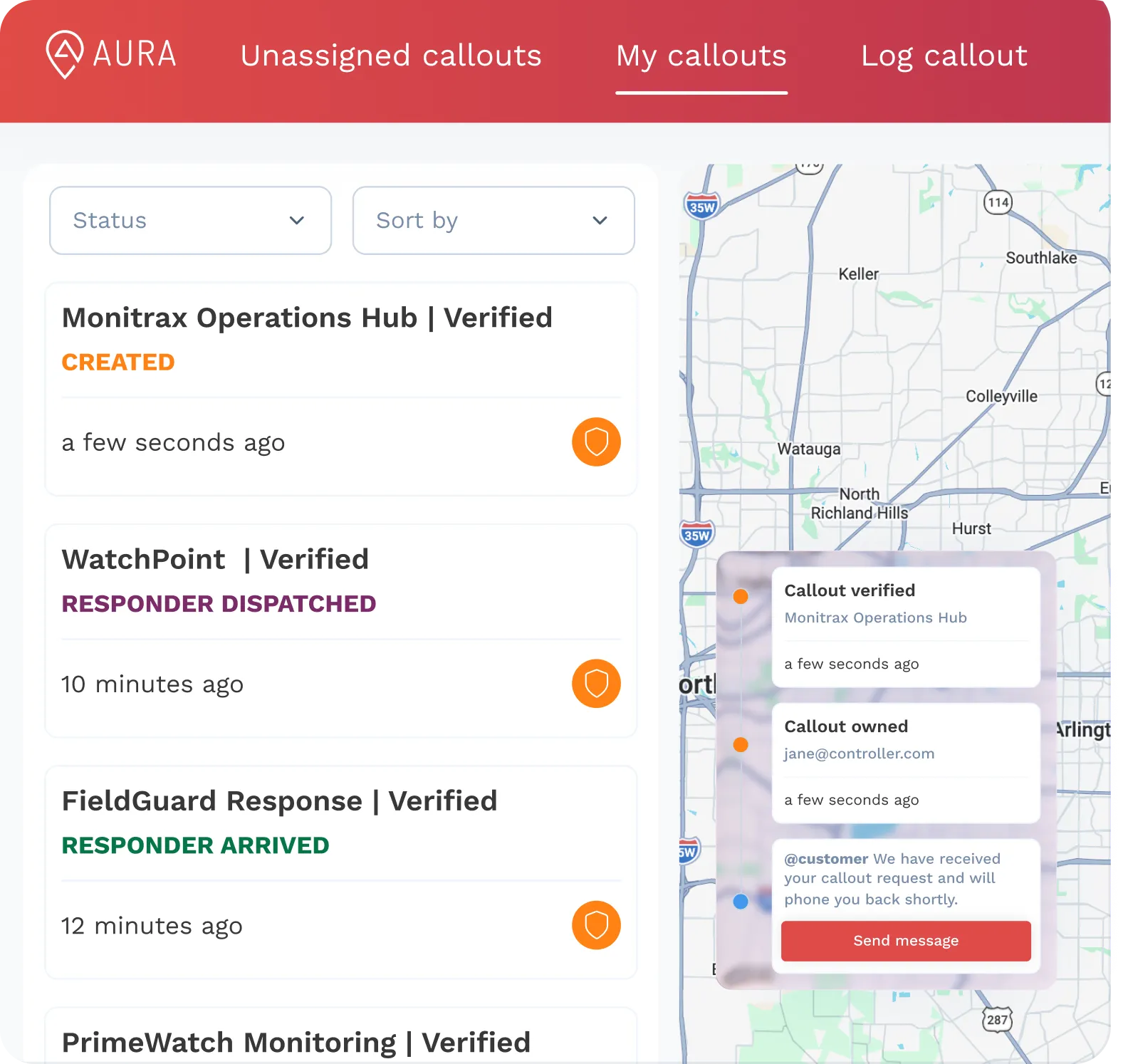1128x1064 pixels.
Task: Click the blue customer message timeline dot
Action: coord(741,902)
